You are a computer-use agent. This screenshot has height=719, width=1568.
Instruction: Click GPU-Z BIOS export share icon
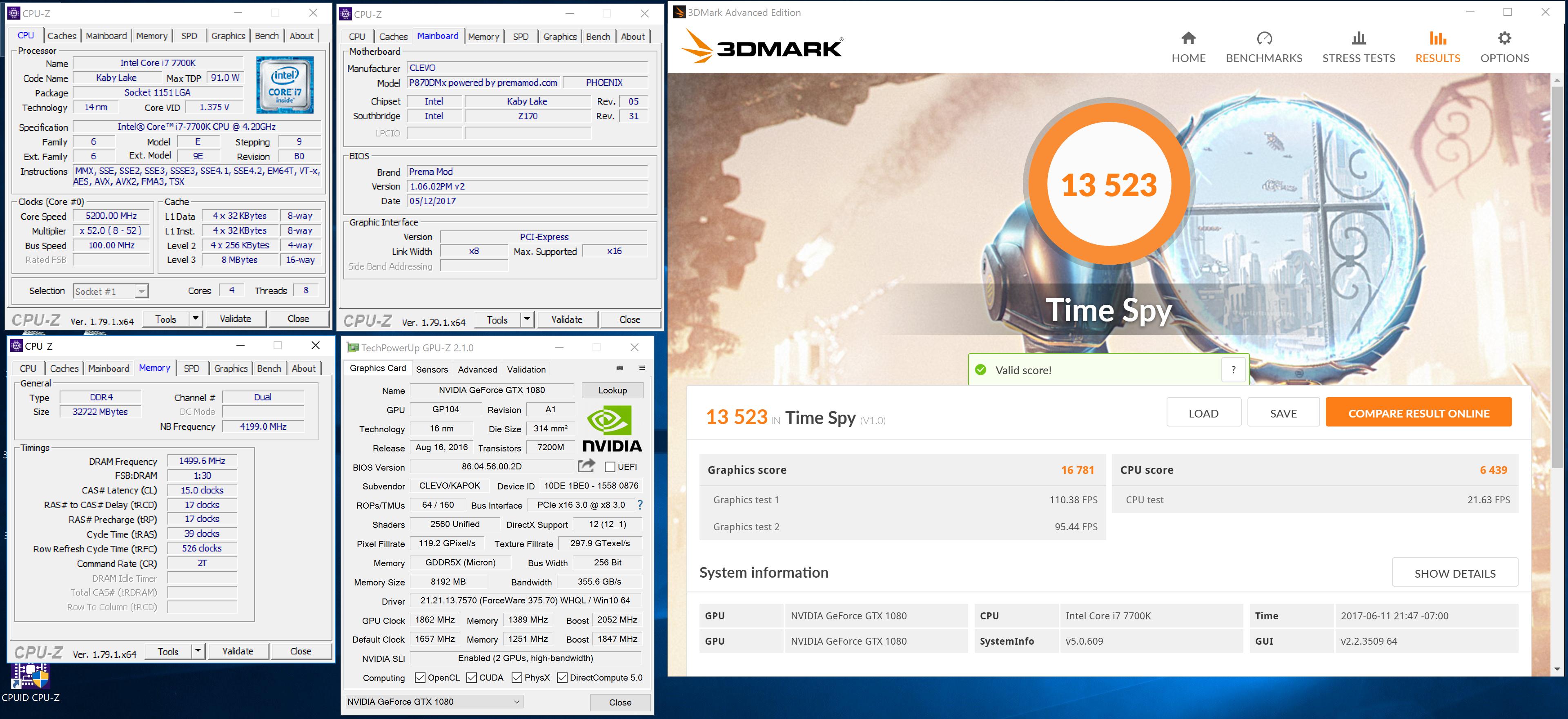pyautogui.click(x=586, y=467)
